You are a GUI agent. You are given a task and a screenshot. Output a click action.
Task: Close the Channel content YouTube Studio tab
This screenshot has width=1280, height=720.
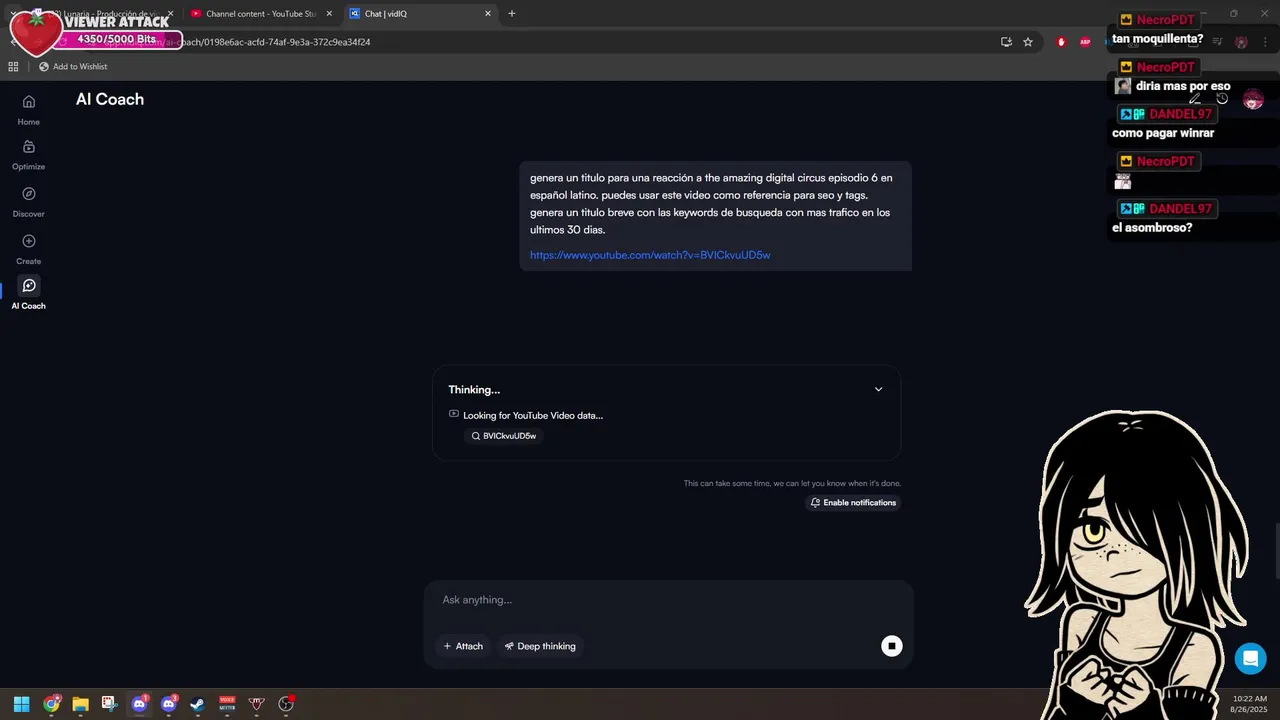[x=329, y=14]
